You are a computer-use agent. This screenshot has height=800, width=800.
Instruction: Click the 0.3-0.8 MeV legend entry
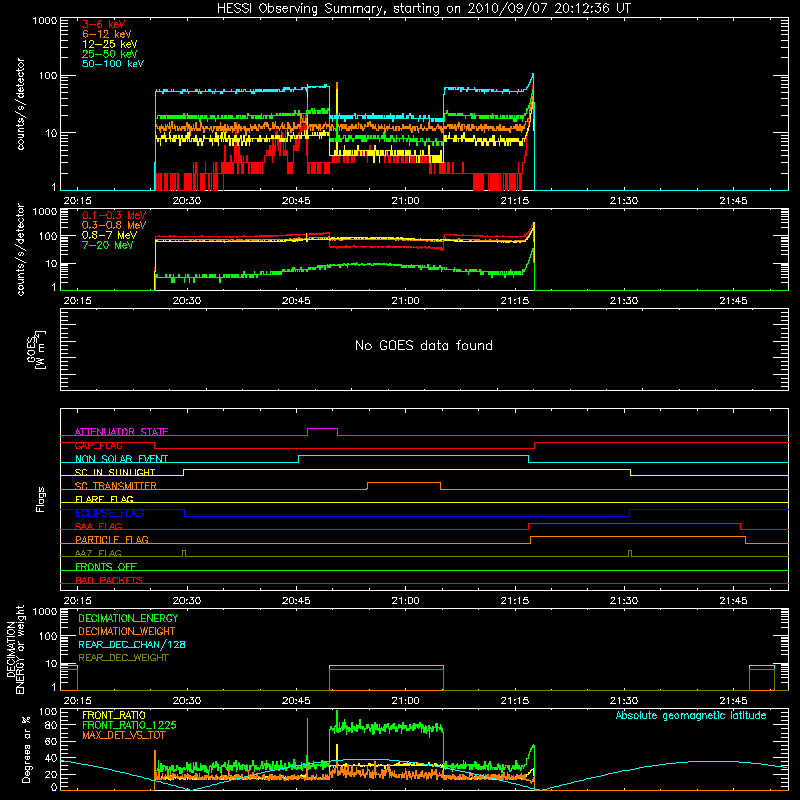pyautogui.click(x=114, y=225)
